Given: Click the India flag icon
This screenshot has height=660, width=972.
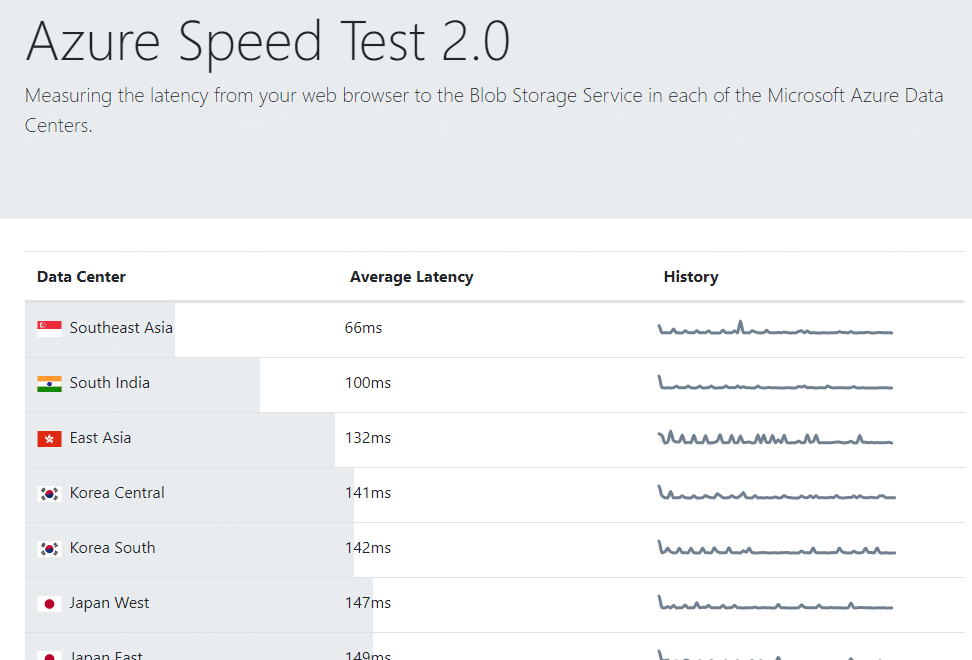Looking at the screenshot, I should [x=49, y=383].
